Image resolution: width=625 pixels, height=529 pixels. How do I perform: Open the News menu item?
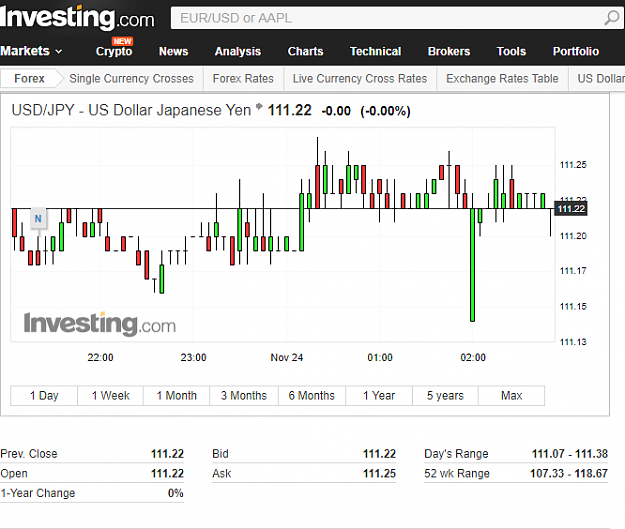pos(173,51)
